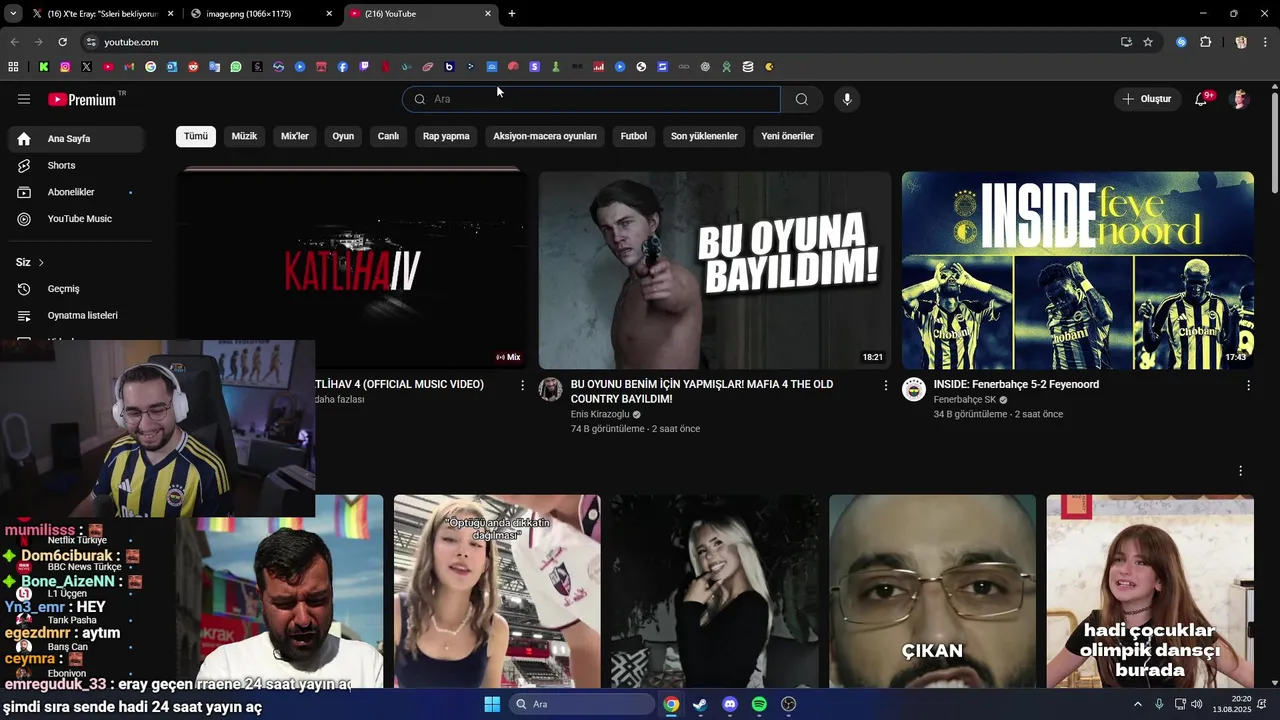Open Geçmiş in the sidebar
This screenshot has height=720, width=1280.
(76, 289)
